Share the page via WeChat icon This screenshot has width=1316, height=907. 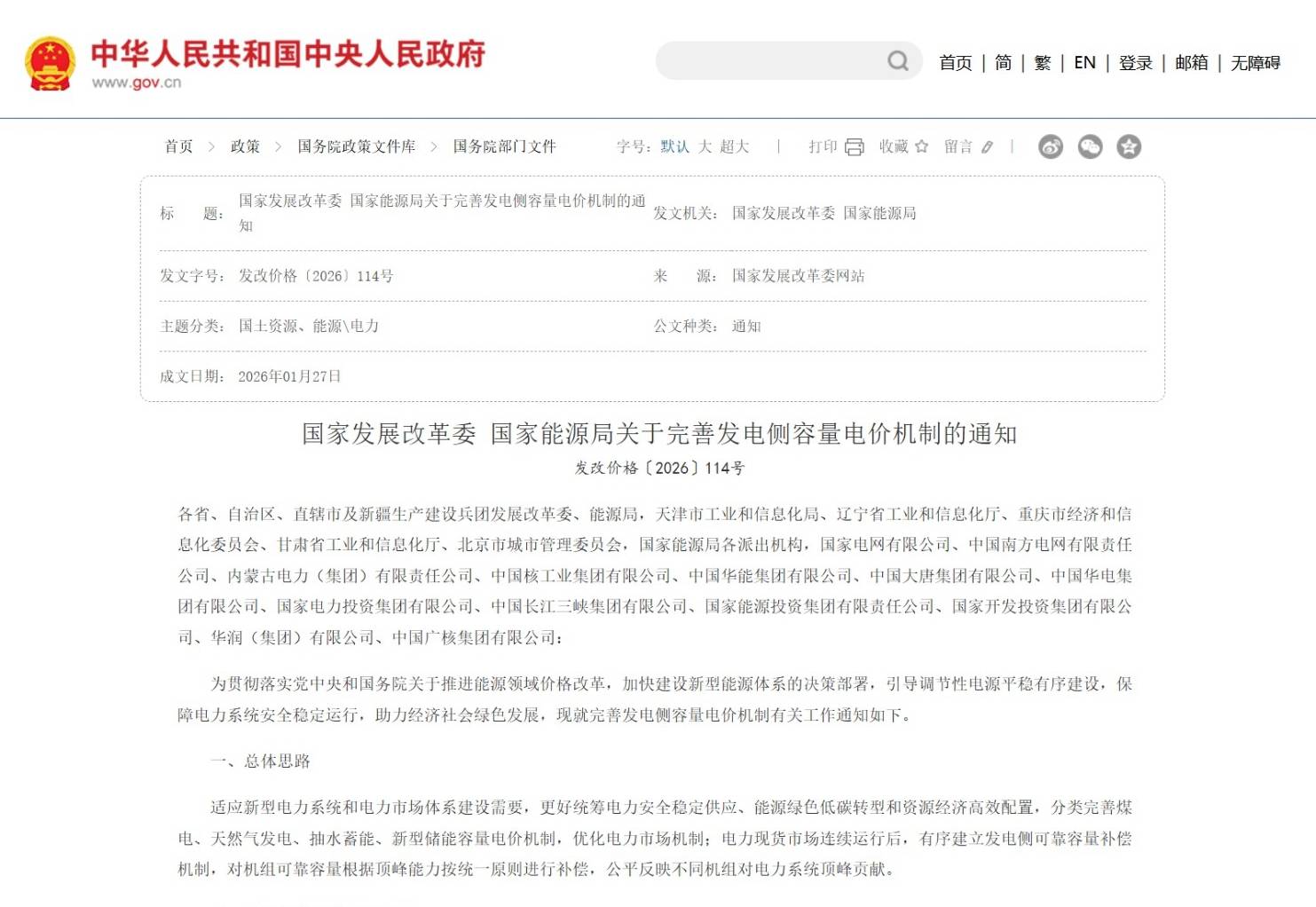click(1090, 147)
